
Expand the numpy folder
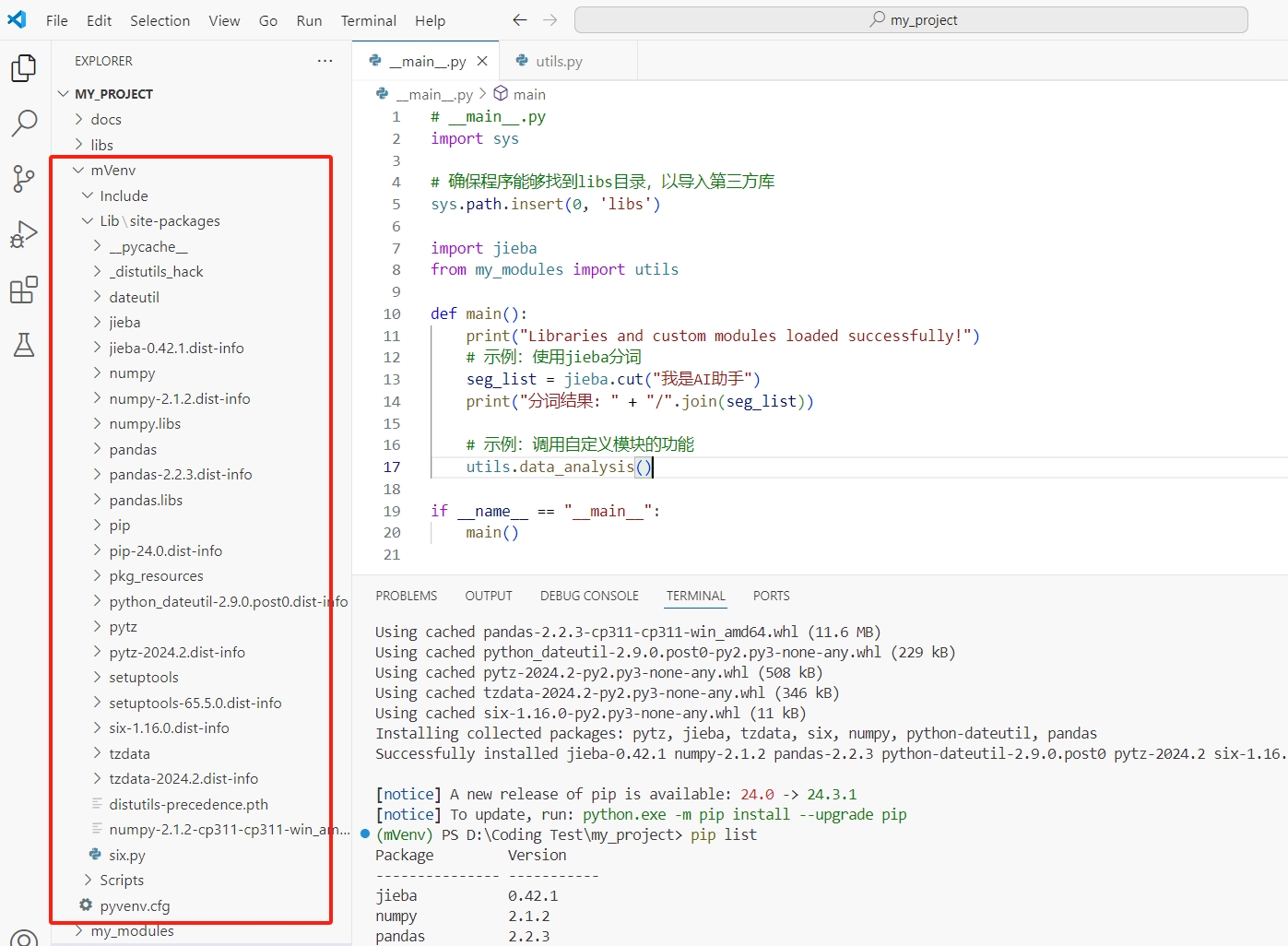click(201, 372)
